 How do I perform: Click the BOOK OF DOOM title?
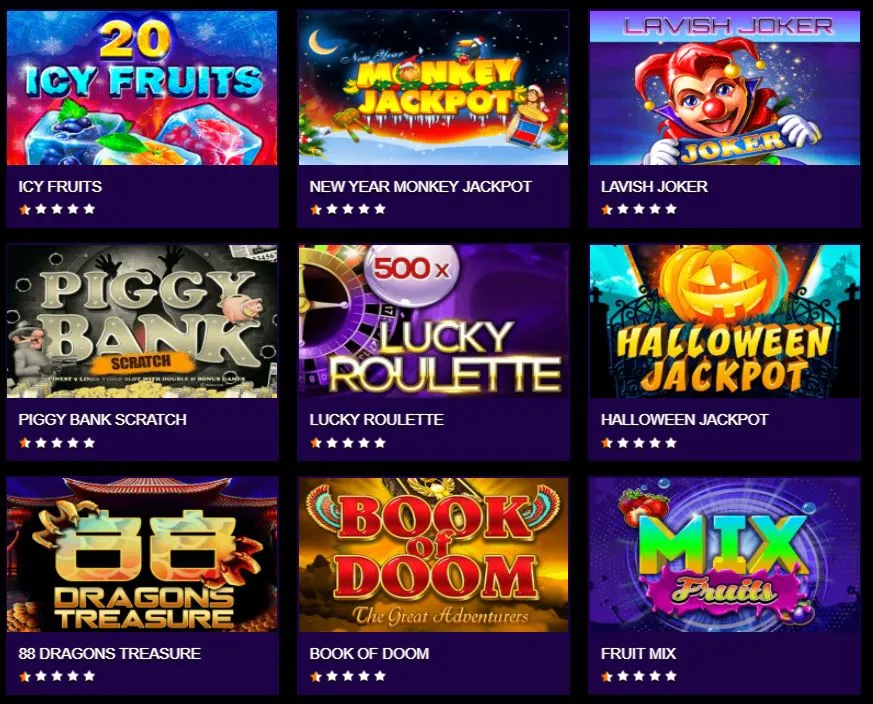click(x=369, y=653)
